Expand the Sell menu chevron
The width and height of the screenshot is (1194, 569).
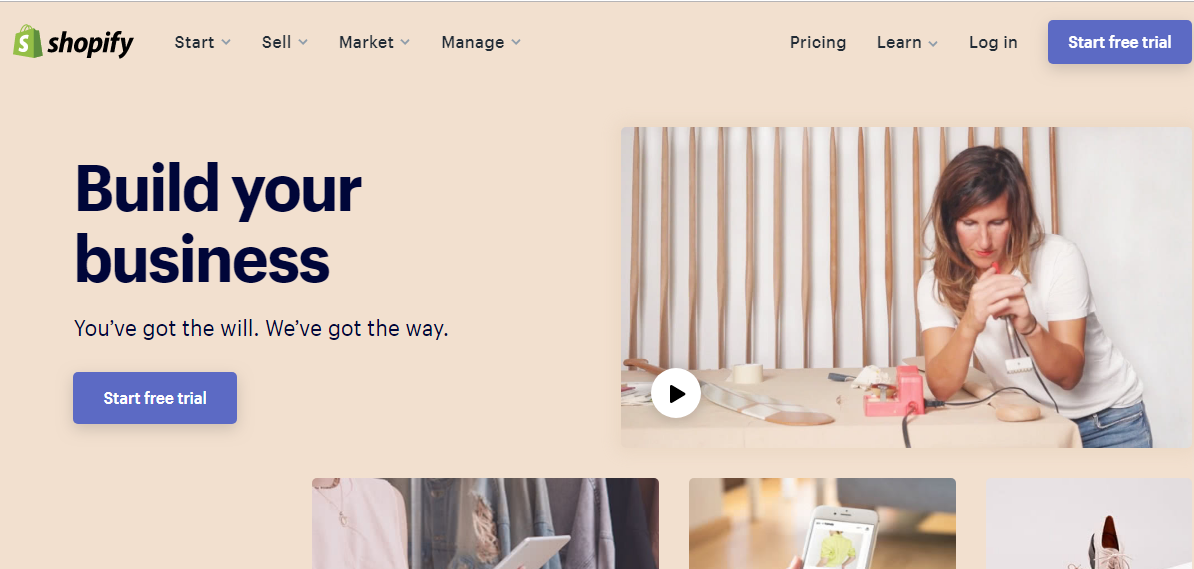pos(303,43)
